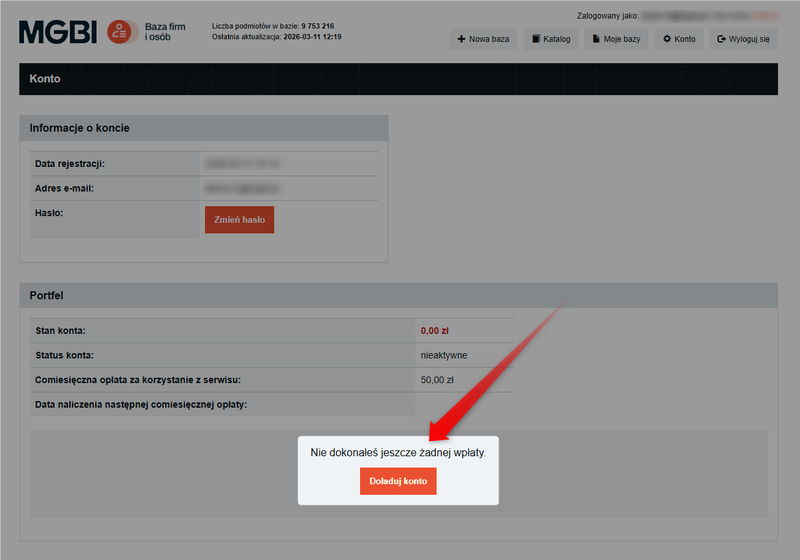This screenshot has width=800, height=560.
Task: Click the Wyloguj się logout arrow icon
Action: pos(721,40)
